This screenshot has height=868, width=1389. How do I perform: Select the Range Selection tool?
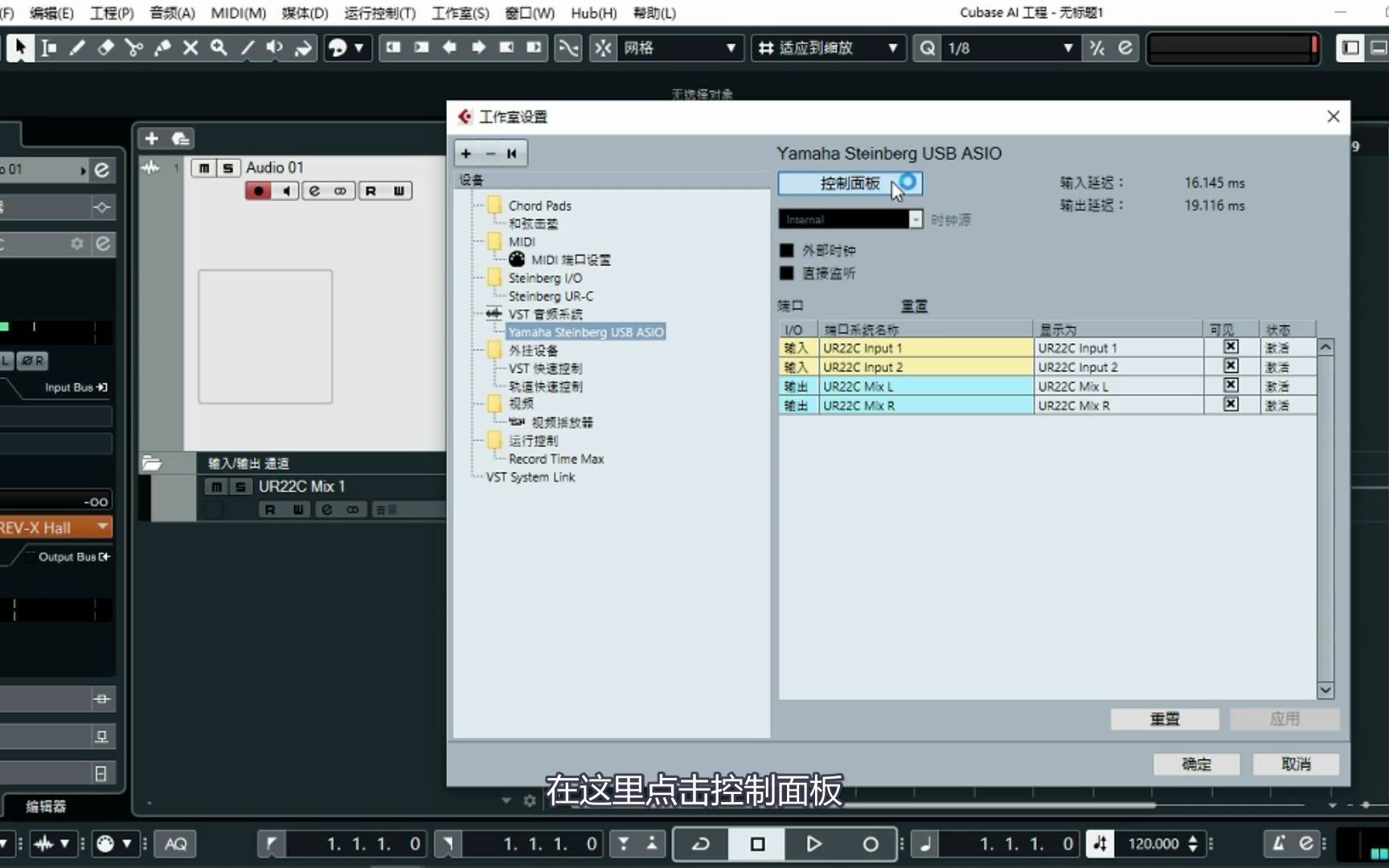coord(49,47)
